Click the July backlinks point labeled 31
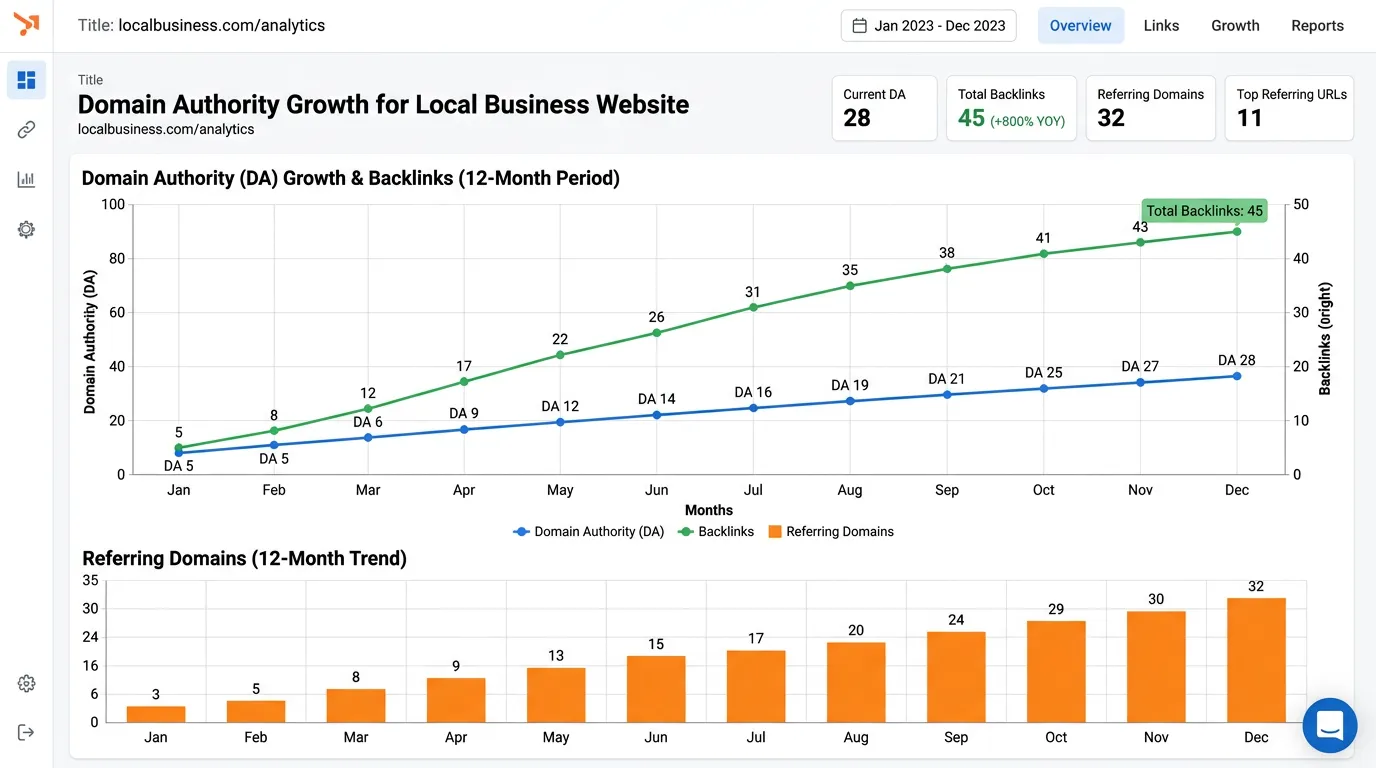This screenshot has height=768, width=1376. 753,307
